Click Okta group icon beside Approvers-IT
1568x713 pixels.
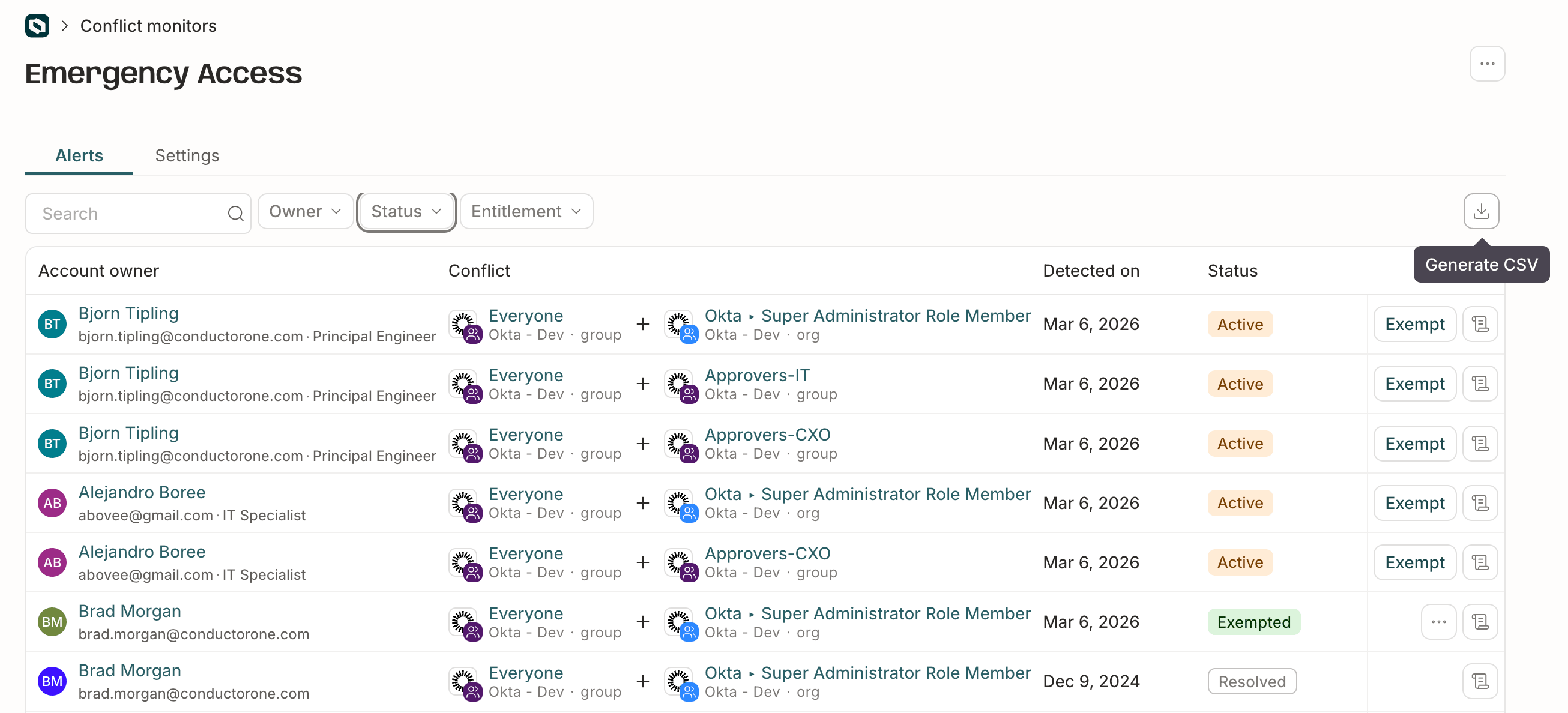(x=681, y=386)
